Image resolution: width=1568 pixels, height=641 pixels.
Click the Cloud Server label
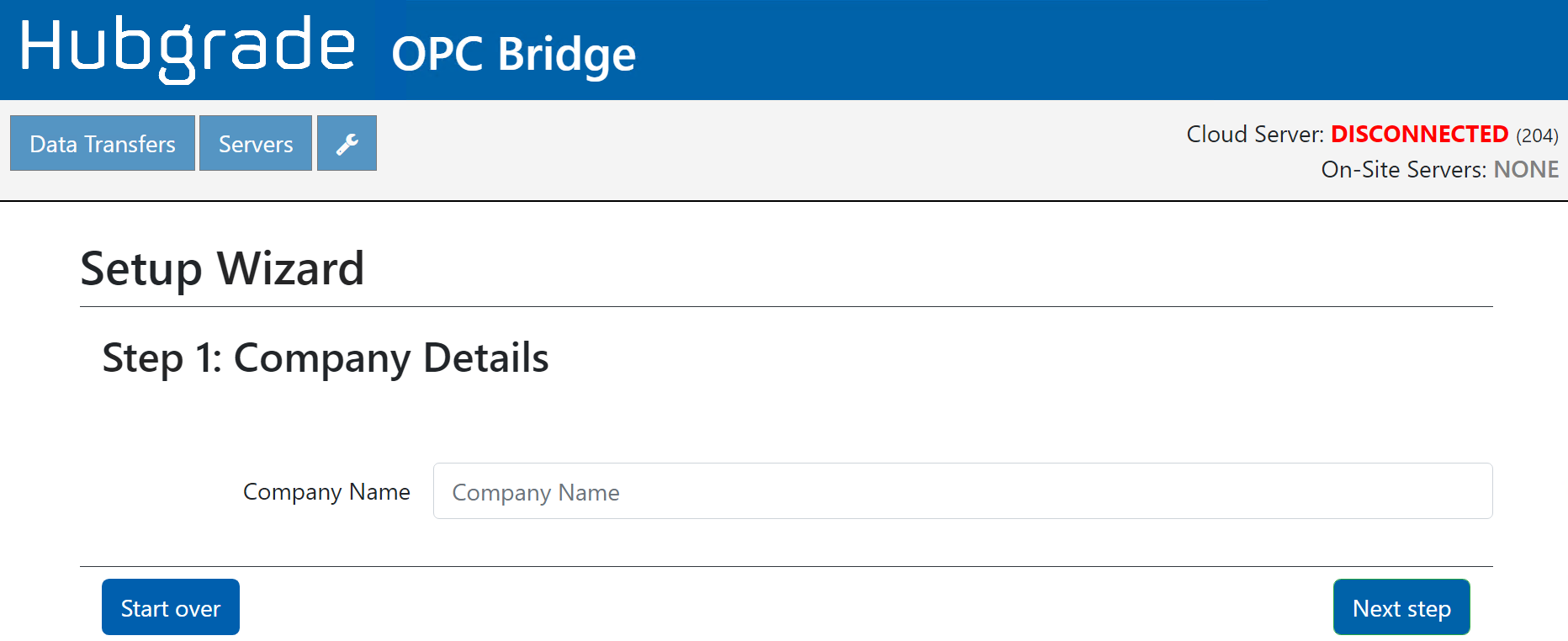pos(1254,135)
